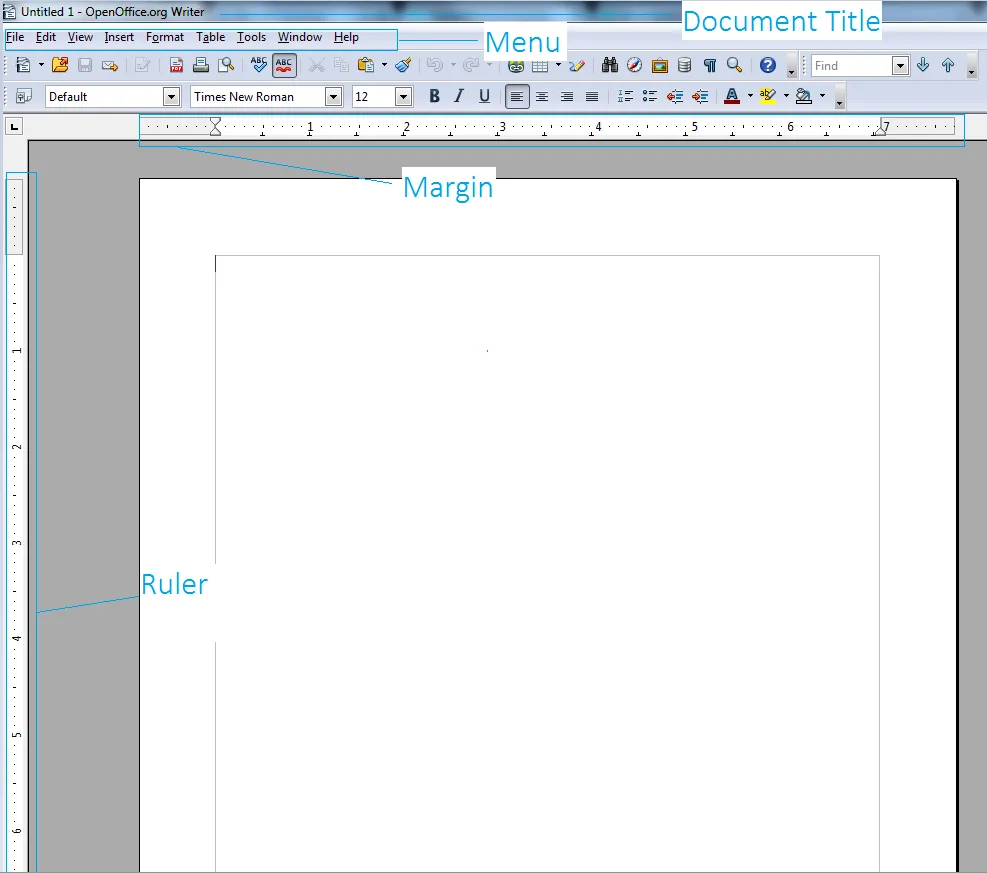Open Data Sources database icon
This screenshot has height=873, width=987.
684,65
